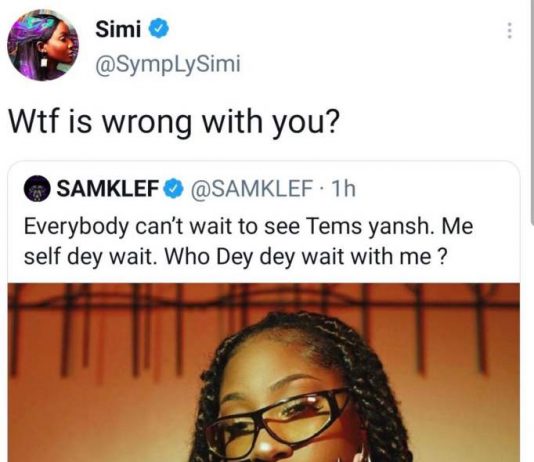Open Simi's profile picture avatar
Viewport: 534px width, 462px height.
pos(43,45)
